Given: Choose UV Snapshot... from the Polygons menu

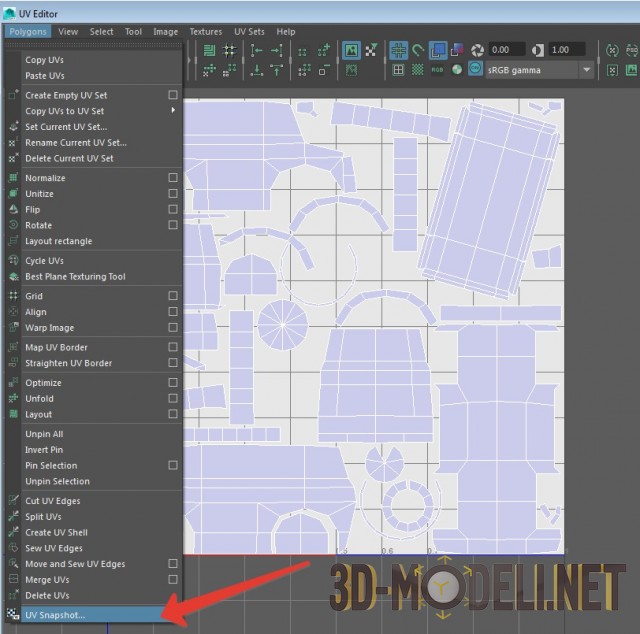Looking at the screenshot, I should pyautogui.click(x=93, y=615).
